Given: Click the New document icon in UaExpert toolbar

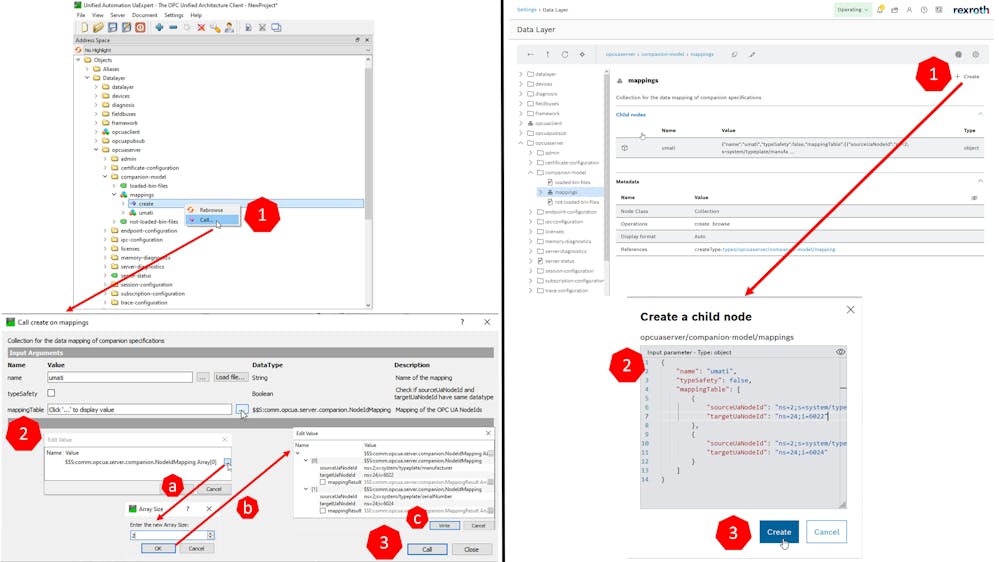Looking at the screenshot, I should coord(84,27).
